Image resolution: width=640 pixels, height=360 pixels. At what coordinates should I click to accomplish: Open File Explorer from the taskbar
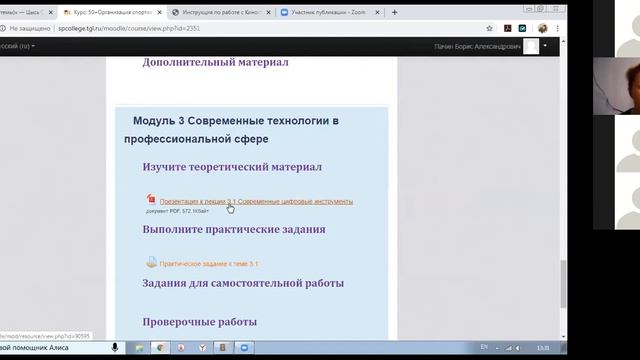(x=140, y=348)
